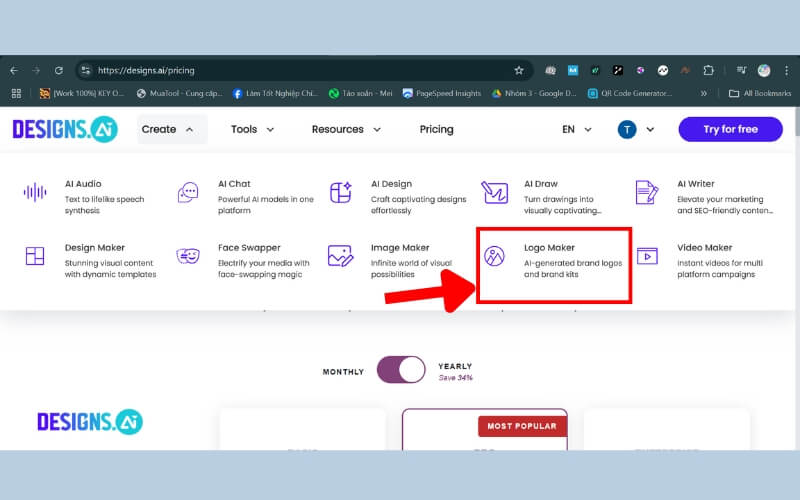Open the Logo Maker menu entry
The width and height of the screenshot is (800, 500).
[554, 265]
